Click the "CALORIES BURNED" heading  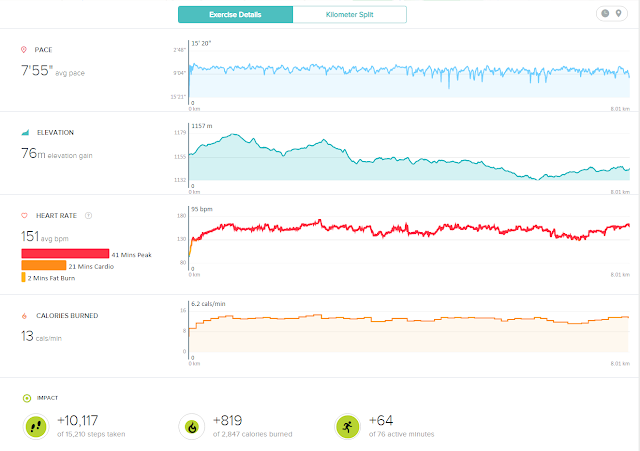[x=67, y=316]
